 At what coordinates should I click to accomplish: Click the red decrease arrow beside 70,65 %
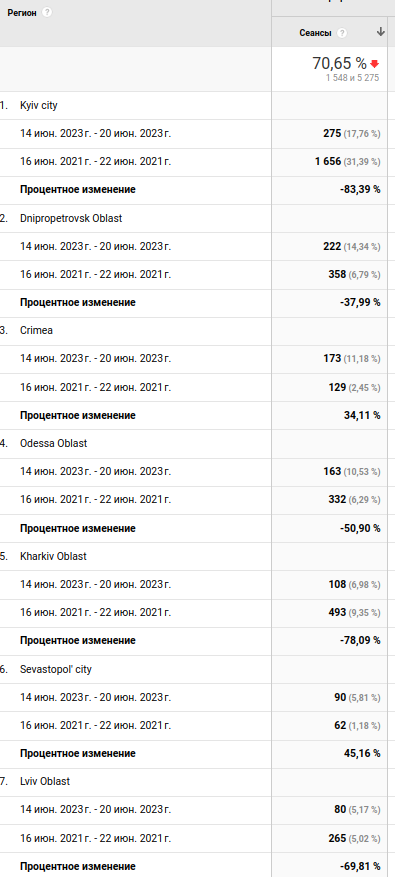(374, 64)
